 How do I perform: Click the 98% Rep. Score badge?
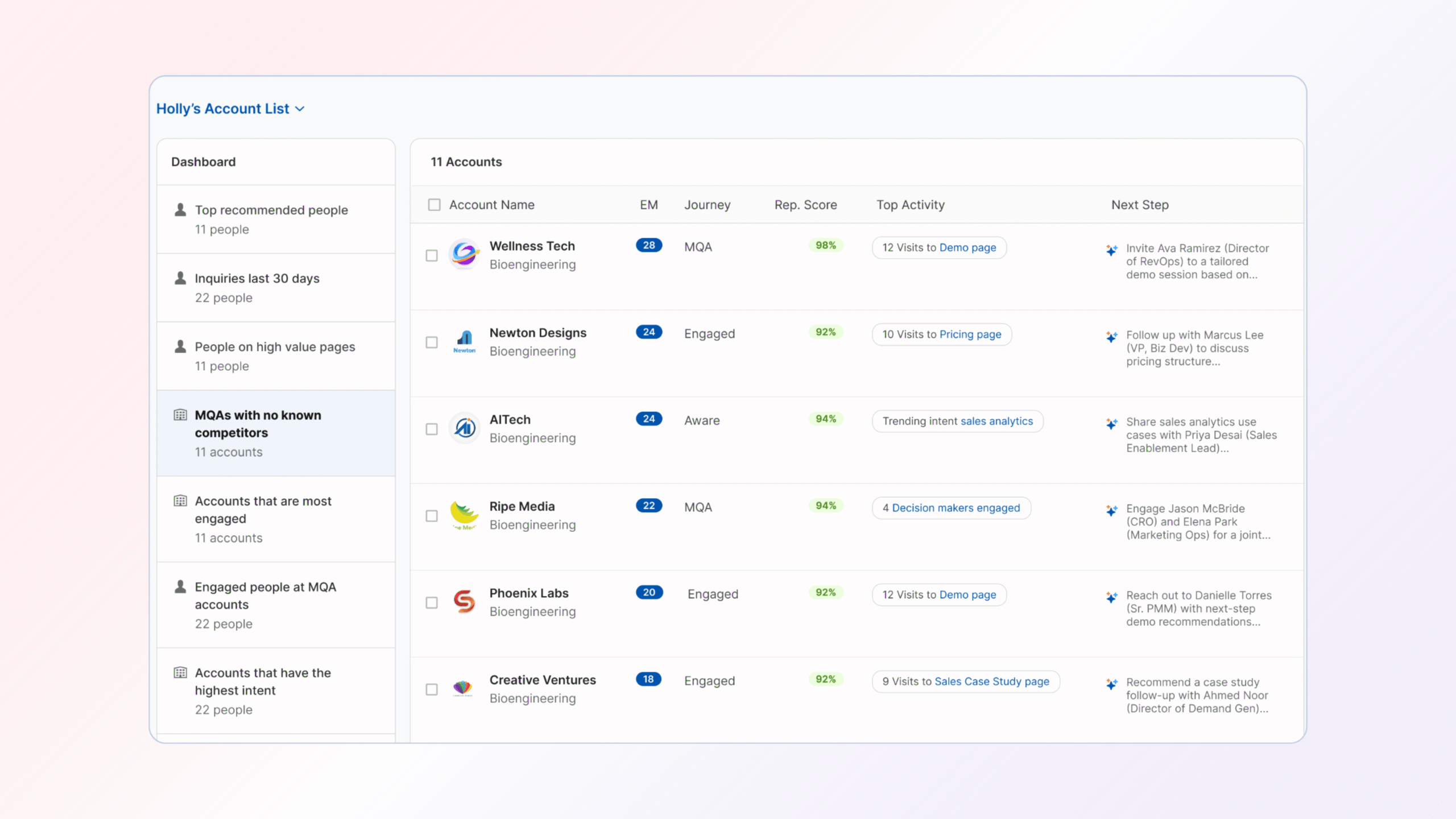pos(825,245)
